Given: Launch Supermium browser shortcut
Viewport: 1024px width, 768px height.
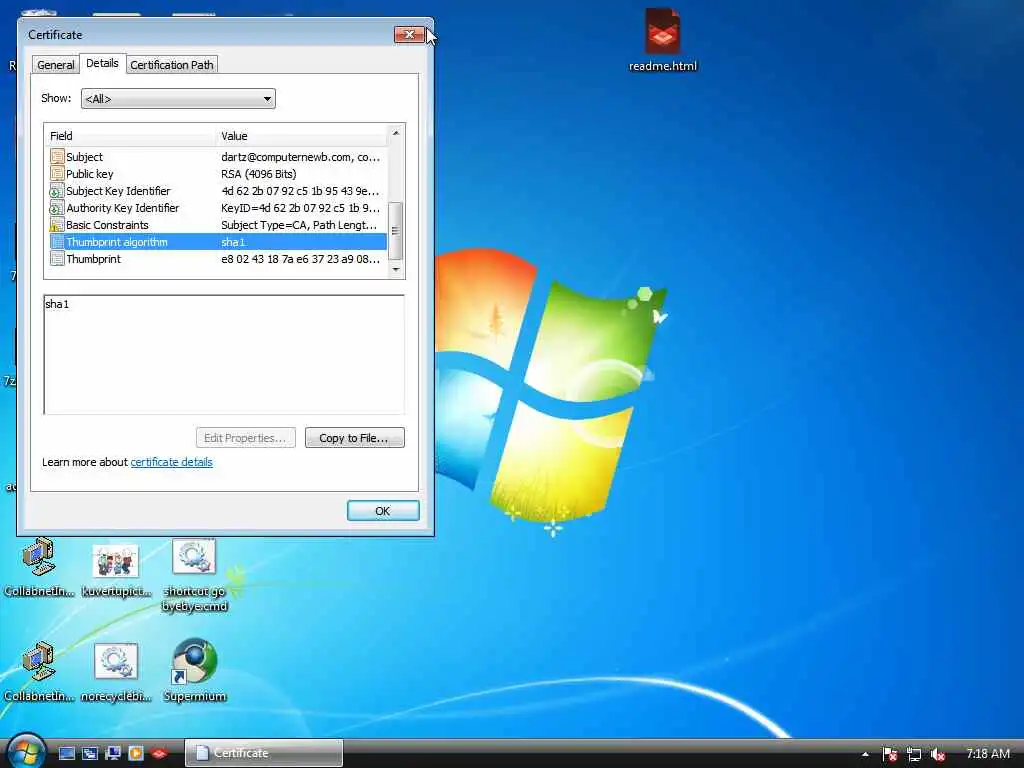Looking at the screenshot, I should (195, 671).
